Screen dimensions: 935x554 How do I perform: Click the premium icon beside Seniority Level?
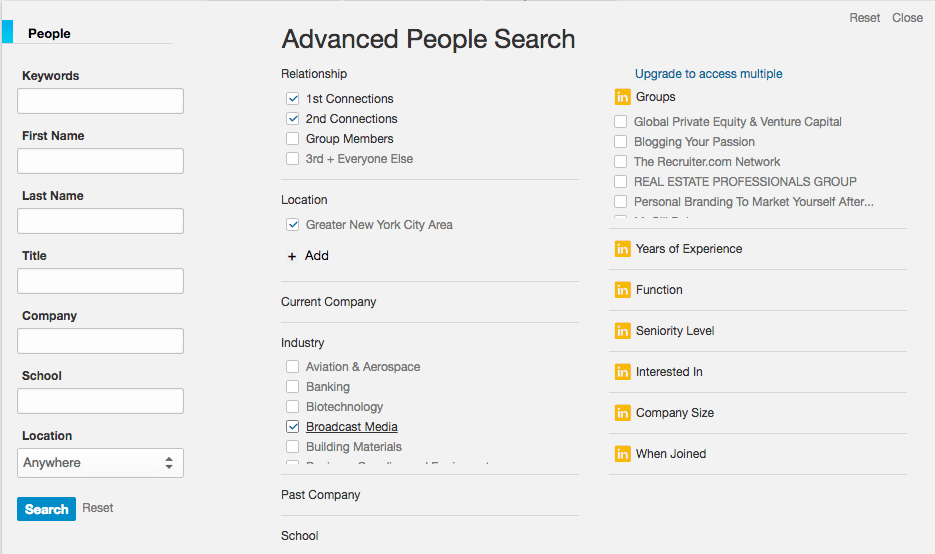[623, 331]
